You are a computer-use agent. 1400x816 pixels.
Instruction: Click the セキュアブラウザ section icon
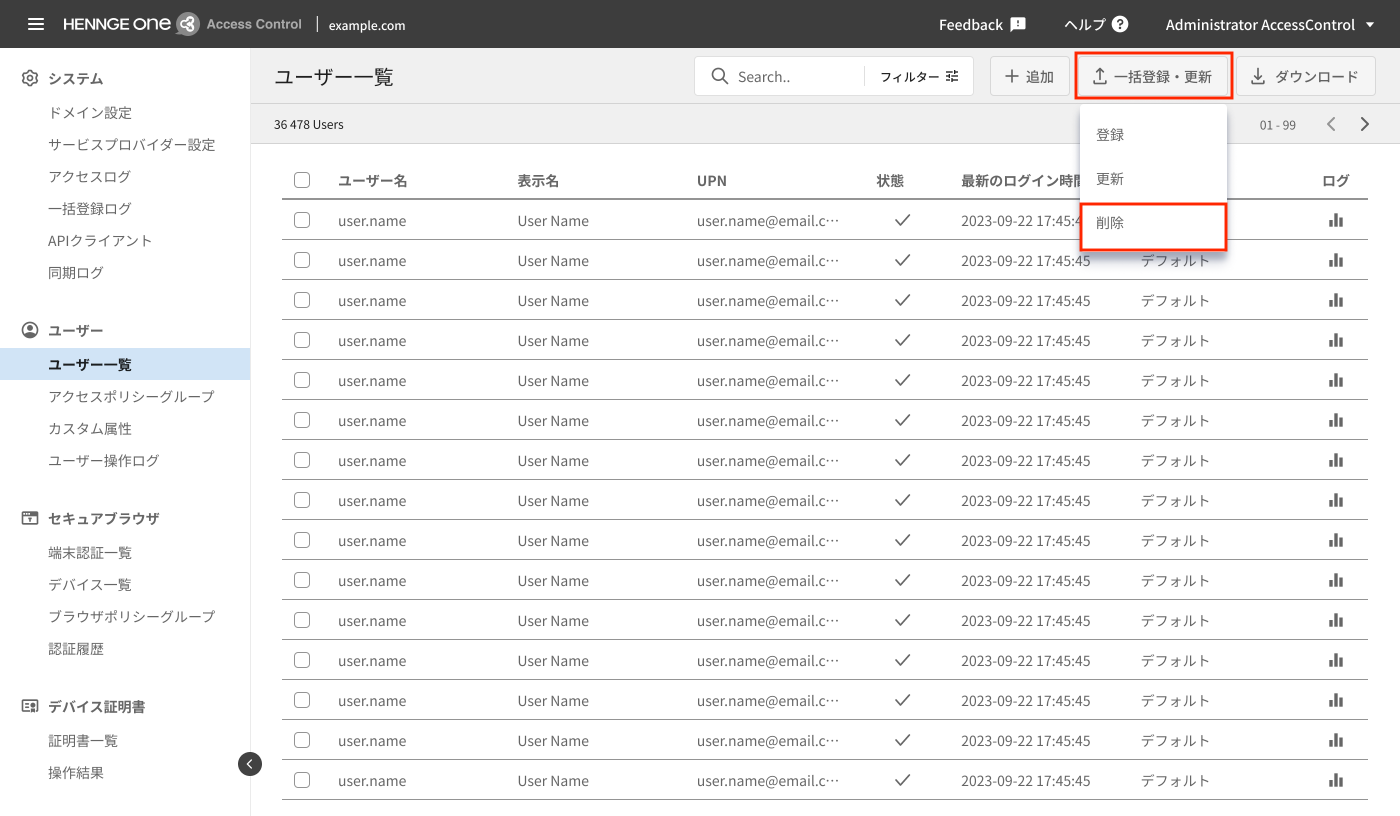point(30,518)
